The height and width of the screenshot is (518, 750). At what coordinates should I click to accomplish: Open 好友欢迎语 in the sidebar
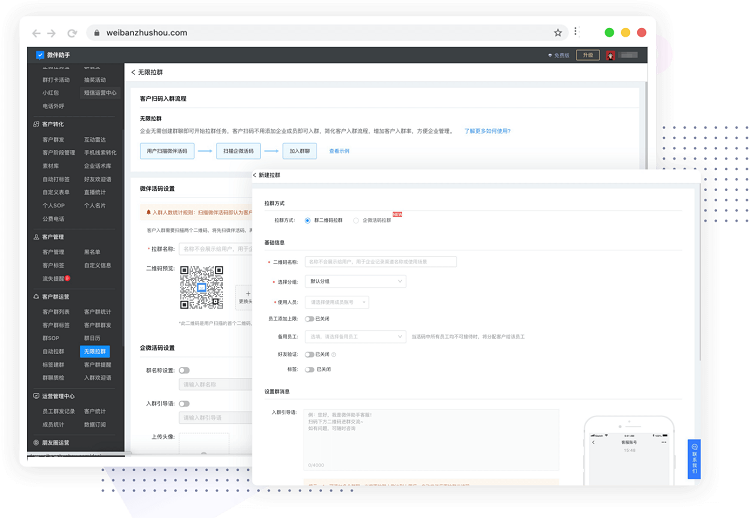[x=98, y=179]
